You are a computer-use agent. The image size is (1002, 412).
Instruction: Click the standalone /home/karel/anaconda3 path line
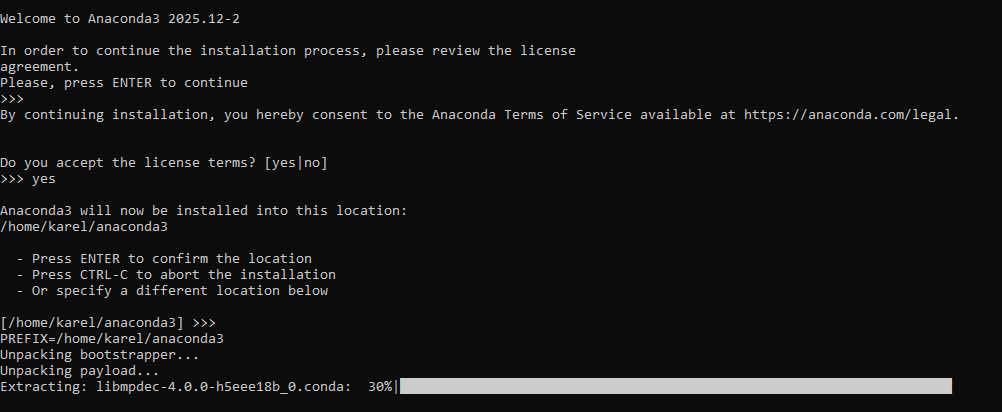[x=84, y=226]
